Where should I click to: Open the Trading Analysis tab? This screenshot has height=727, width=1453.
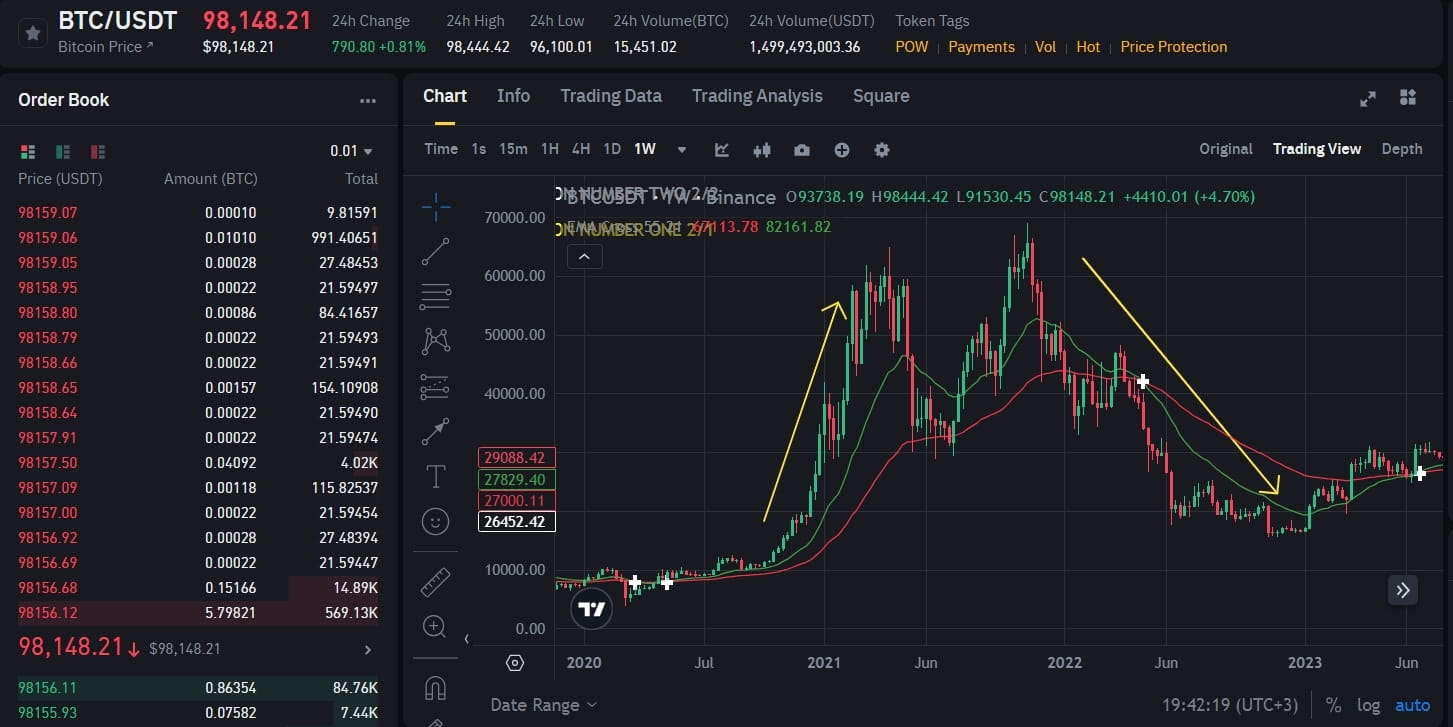click(757, 96)
